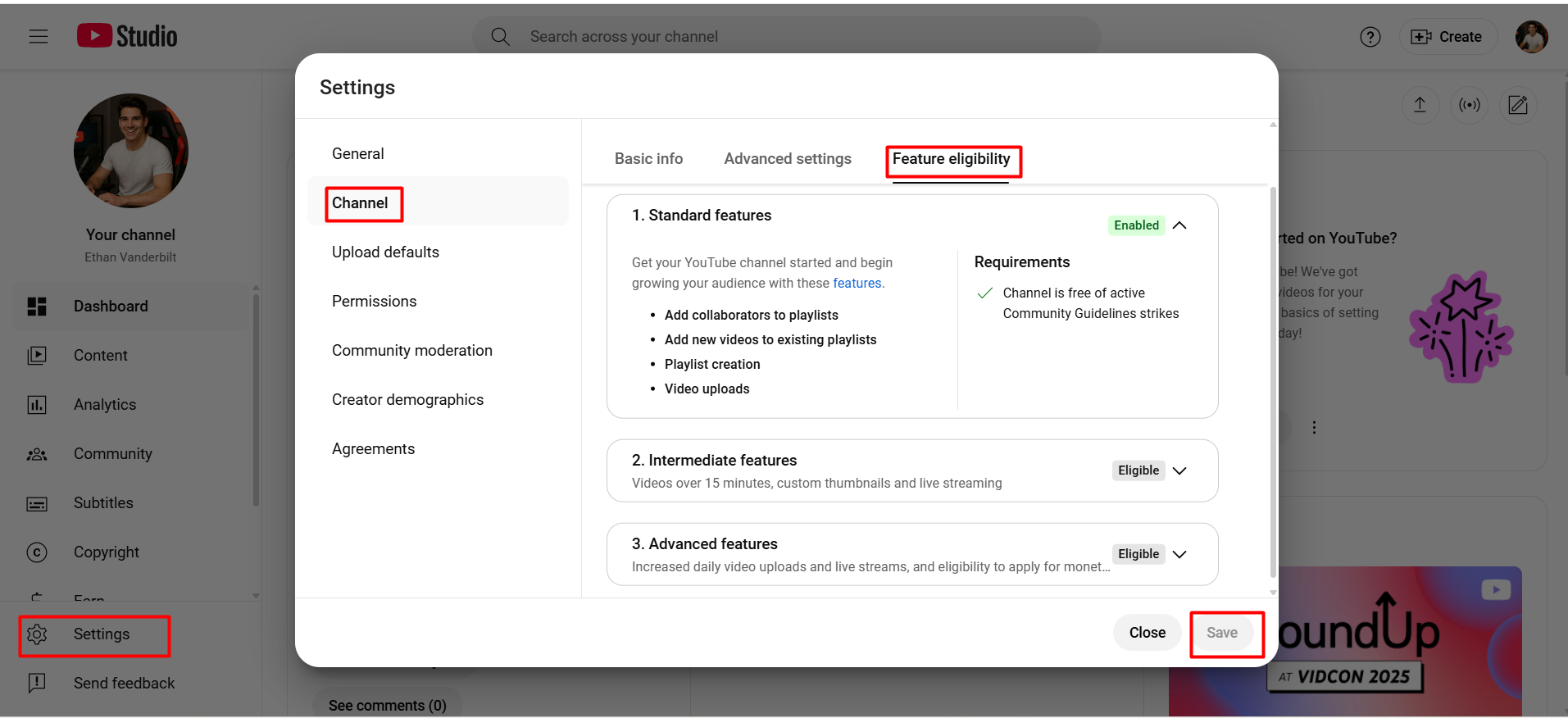Click the create post pencil icon

[1517, 105]
